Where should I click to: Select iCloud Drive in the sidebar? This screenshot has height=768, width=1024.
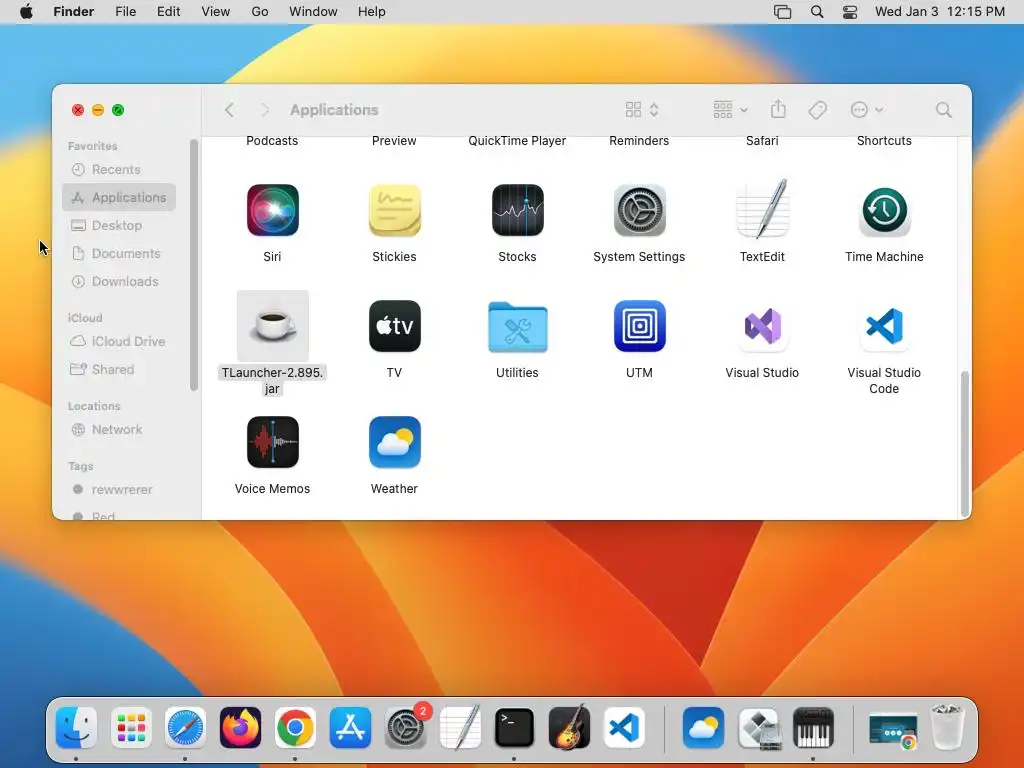click(x=119, y=341)
